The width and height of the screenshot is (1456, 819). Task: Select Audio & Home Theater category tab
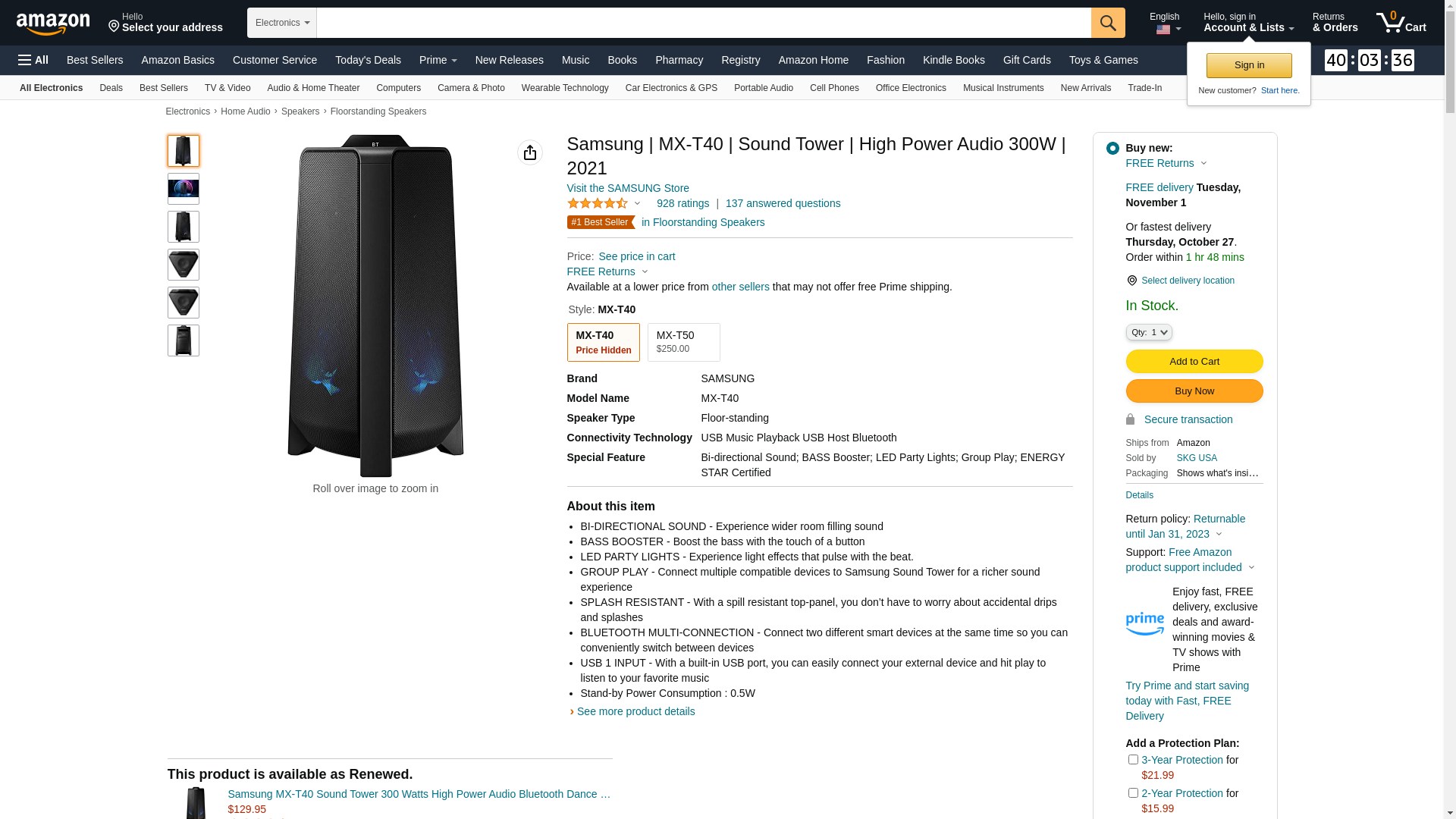[x=313, y=88]
